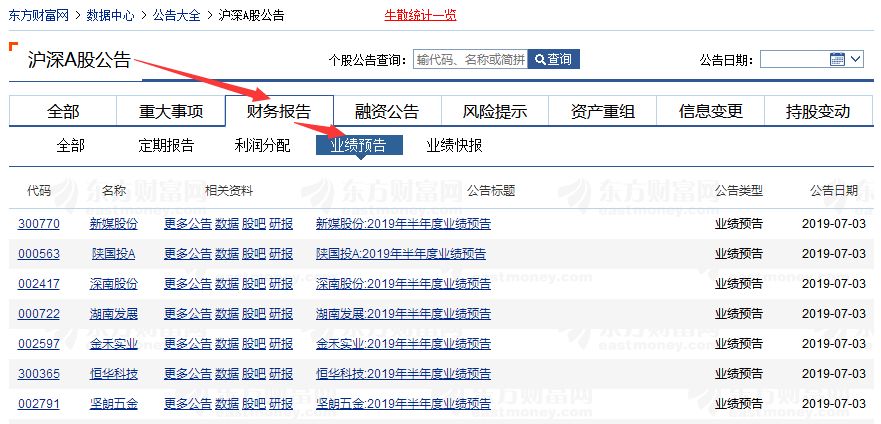881x424 pixels.
Task: Open the 东方财富网 breadcrumb link
Action: (38, 15)
